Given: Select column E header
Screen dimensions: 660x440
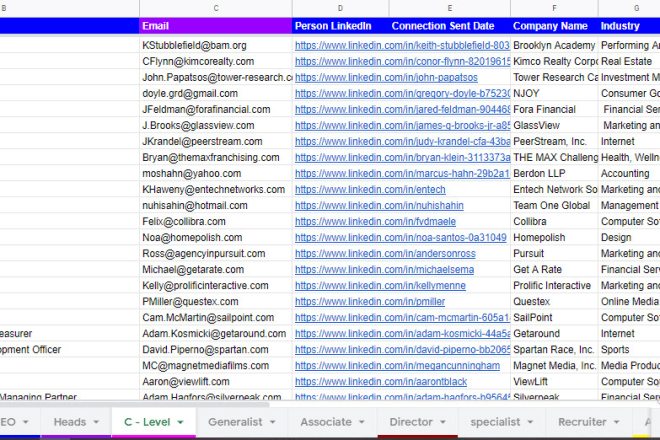Looking at the screenshot, I should [x=450, y=8].
